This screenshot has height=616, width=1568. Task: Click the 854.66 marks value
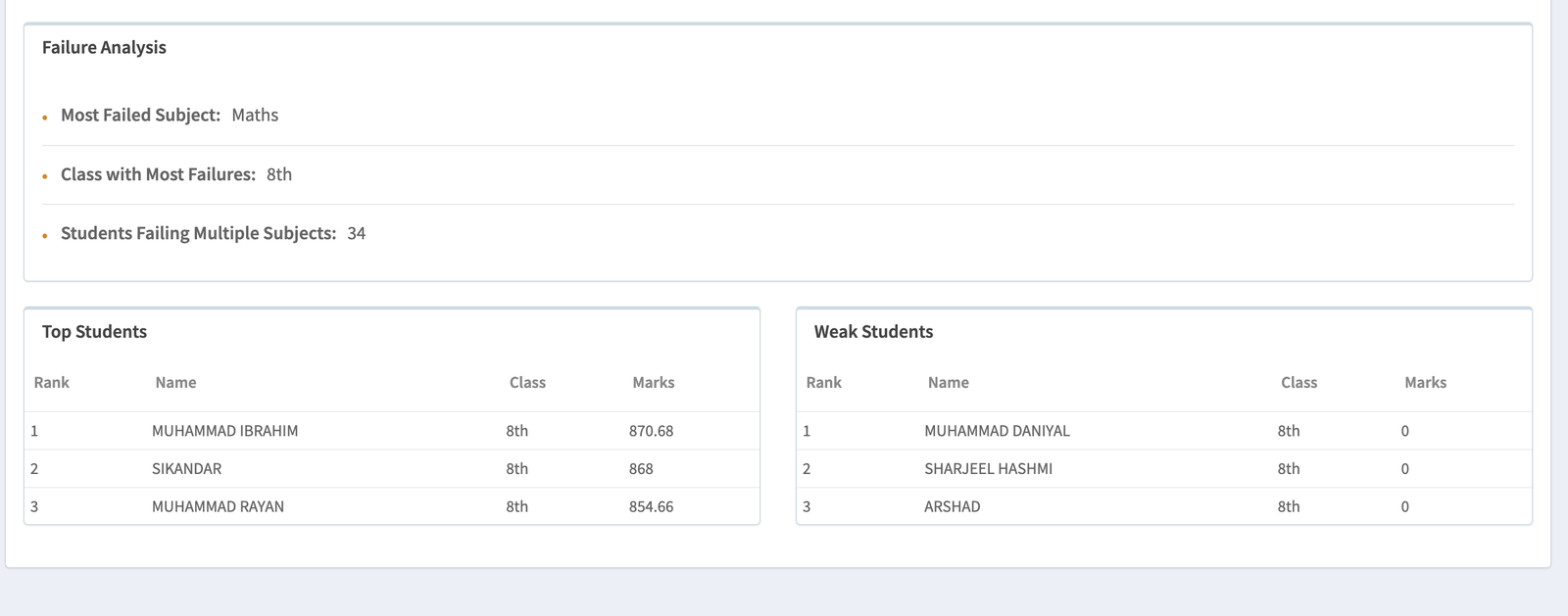click(x=651, y=506)
